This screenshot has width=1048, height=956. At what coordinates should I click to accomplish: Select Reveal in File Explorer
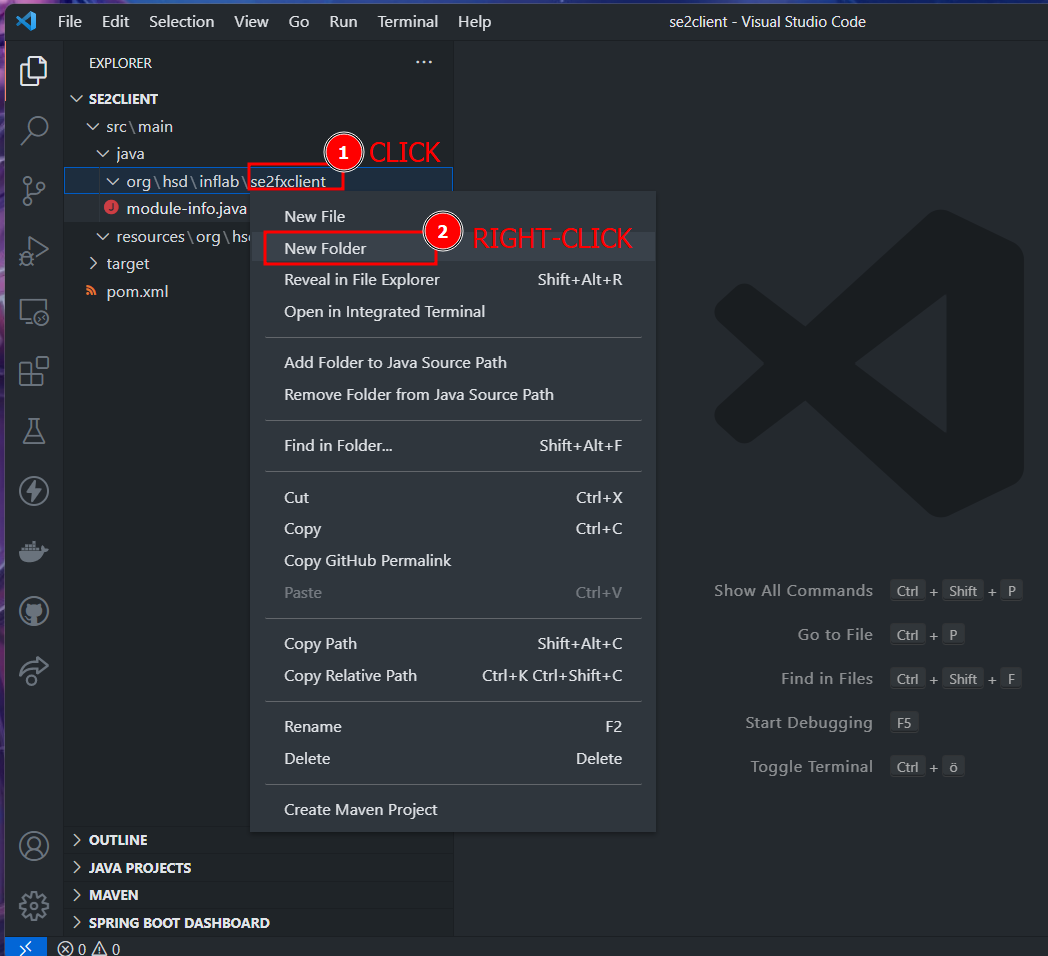(x=452, y=279)
